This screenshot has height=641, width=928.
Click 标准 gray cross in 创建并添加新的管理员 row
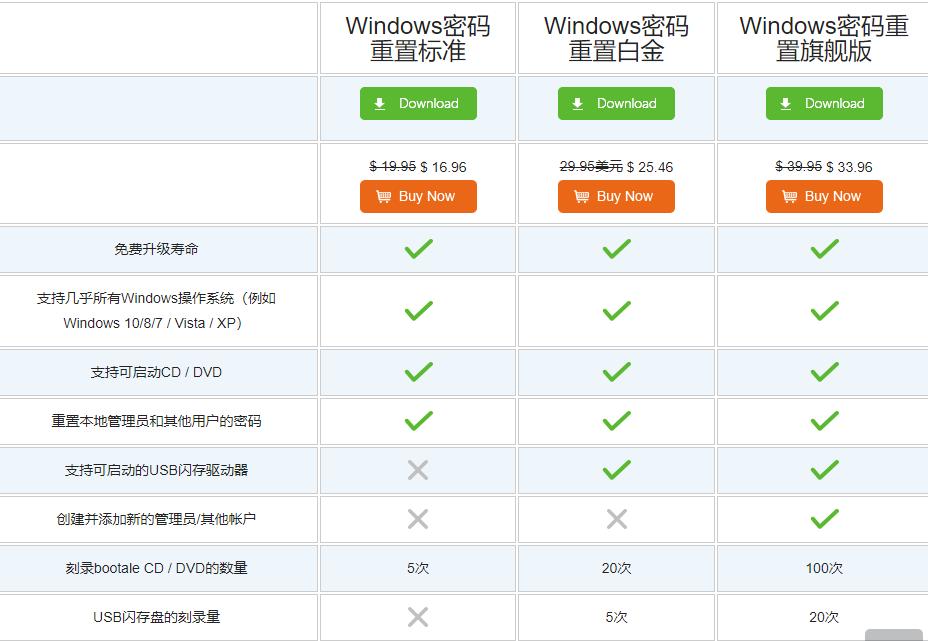pos(418,519)
